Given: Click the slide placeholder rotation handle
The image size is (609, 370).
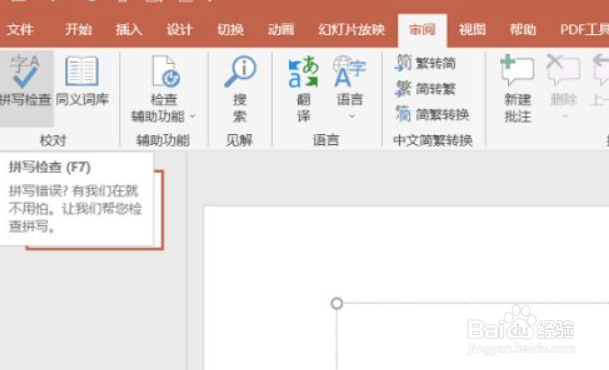Looking at the screenshot, I should [337, 303].
